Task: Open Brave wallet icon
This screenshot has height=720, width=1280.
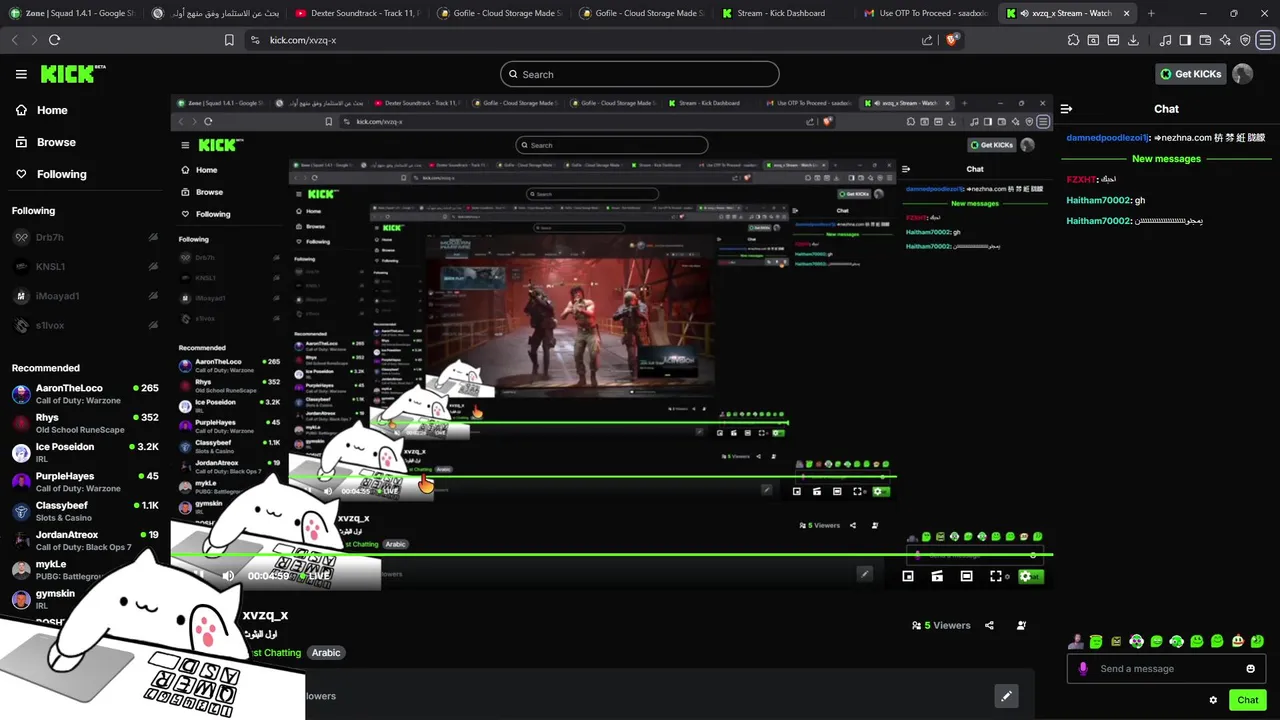Action: pyautogui.click(x=1205, y=40)
